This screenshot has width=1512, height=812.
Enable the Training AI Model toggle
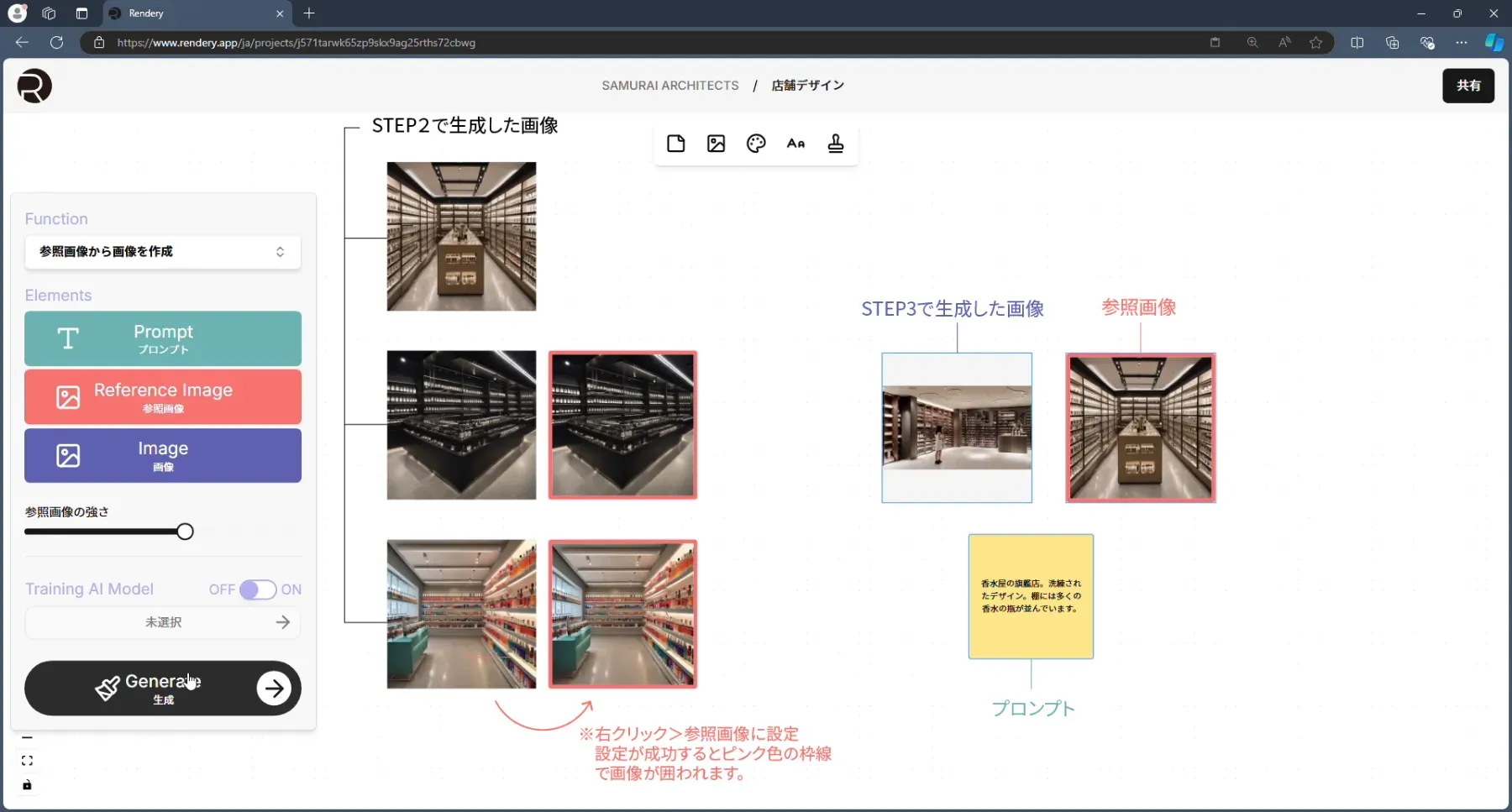coord(260,589)
